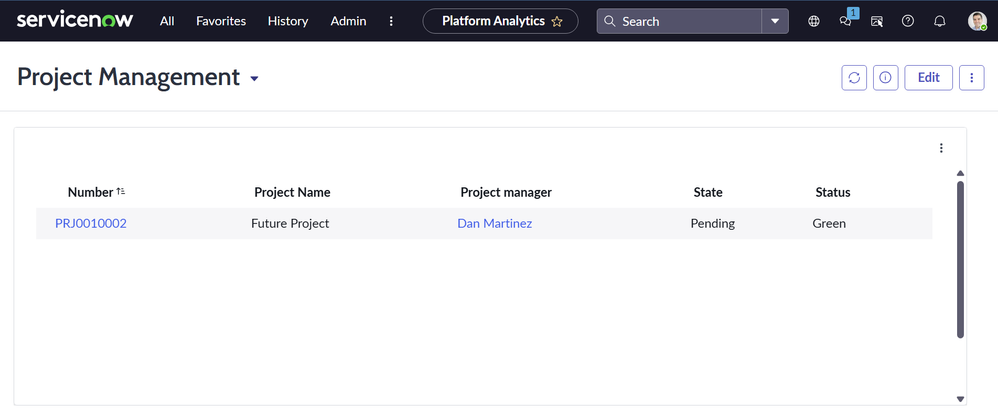The width and height of the screenshot is (998, 414).
Task: Click the Future Project cell
Action: [x=290, y=224]
